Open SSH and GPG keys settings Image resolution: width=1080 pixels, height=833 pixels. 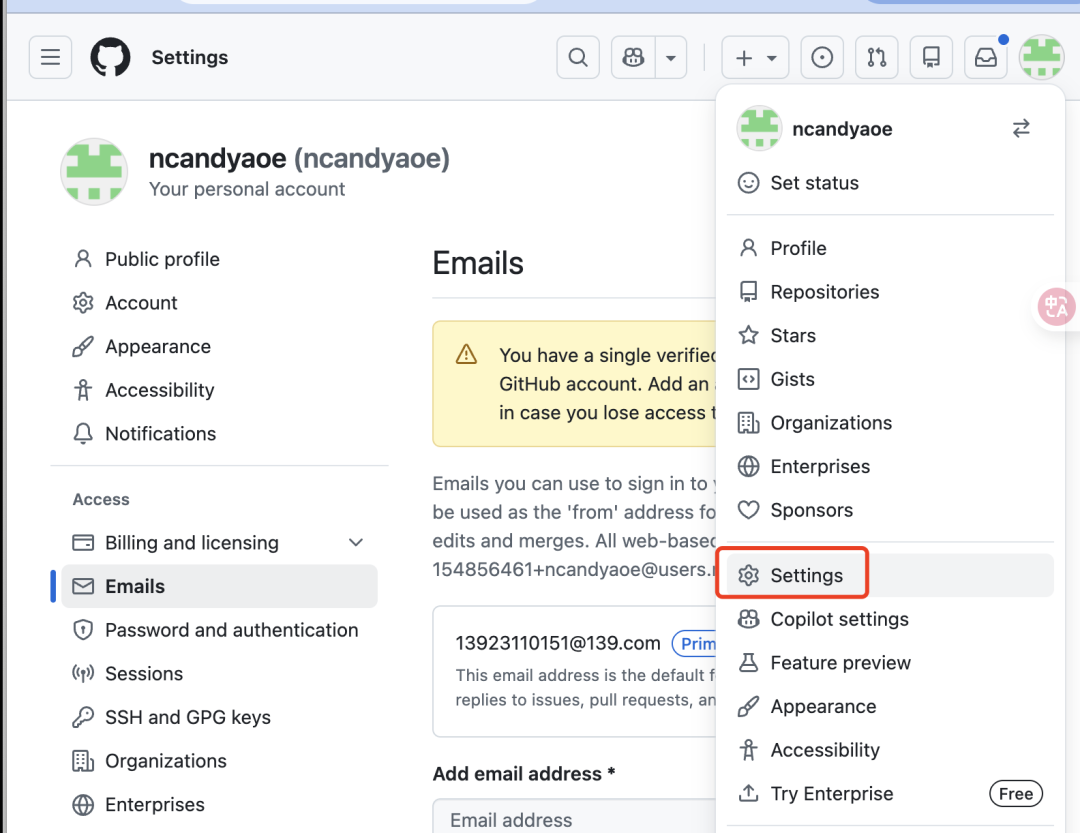187,717
